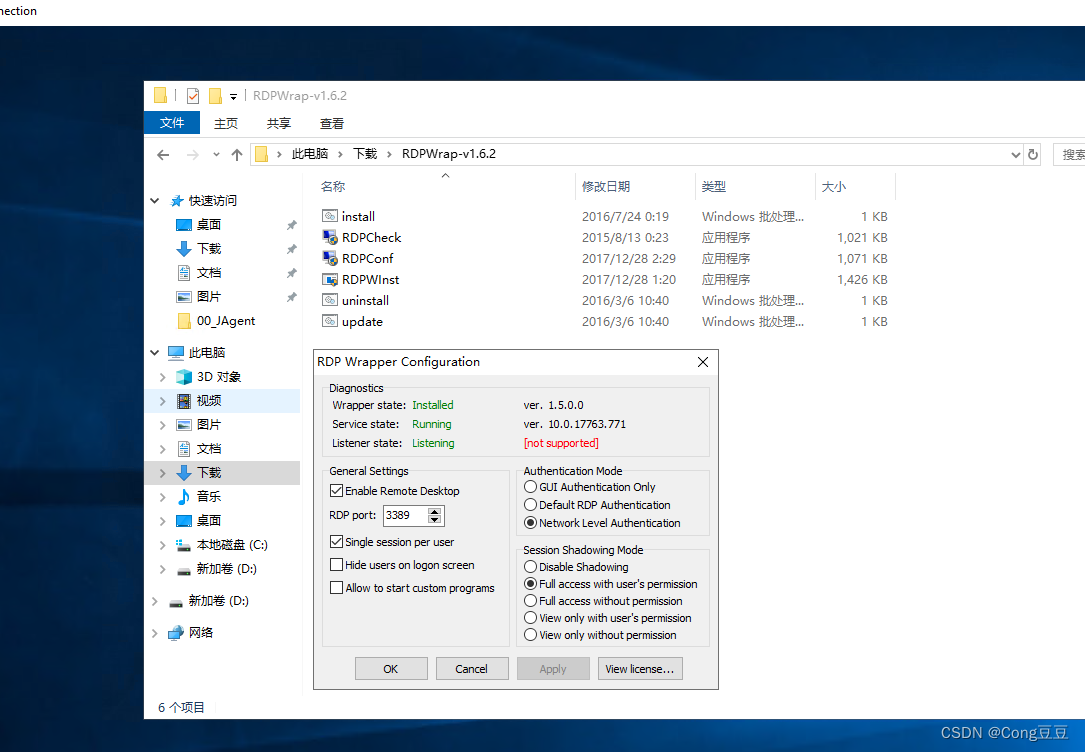Collapse the 此电脑 tree section
The width and height of the screenshot is (1085, 752).
154,352
